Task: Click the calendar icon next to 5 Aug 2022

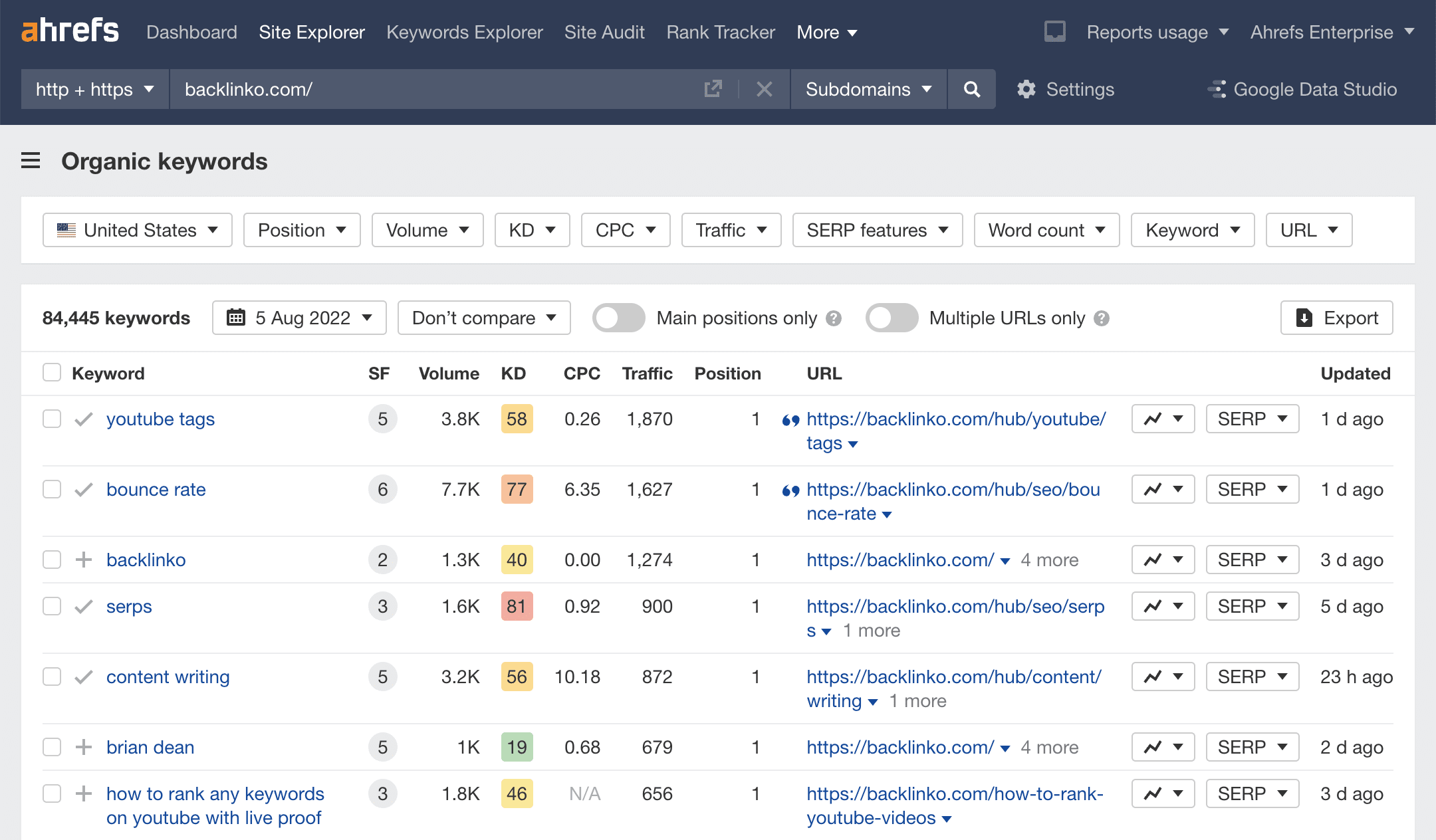Action: click(x=235, y=318)
